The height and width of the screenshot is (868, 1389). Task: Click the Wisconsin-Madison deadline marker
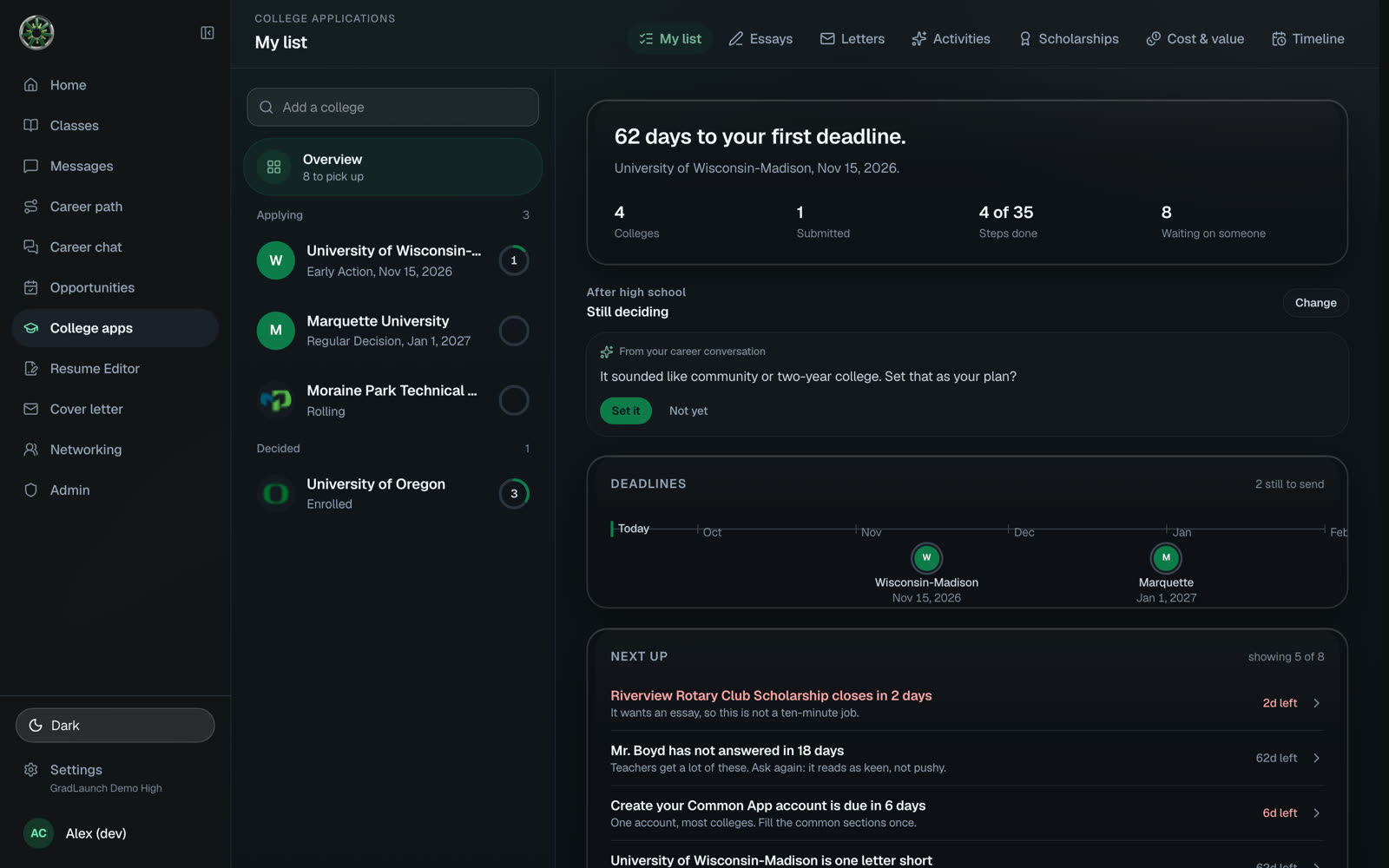tap(926, 557)
